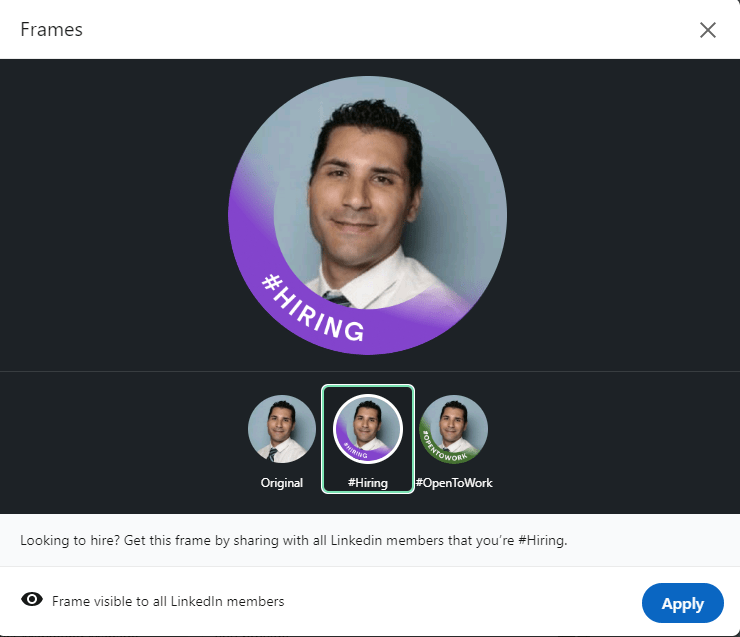This screenshot has height=637, width=740.
Task: Click the necktie in the Original thumbnail
Action: click(273, 454)
